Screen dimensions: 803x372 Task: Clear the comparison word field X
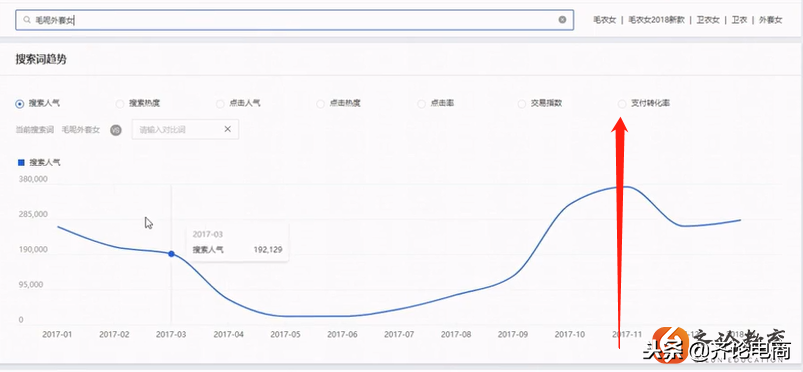click(227, 129)
